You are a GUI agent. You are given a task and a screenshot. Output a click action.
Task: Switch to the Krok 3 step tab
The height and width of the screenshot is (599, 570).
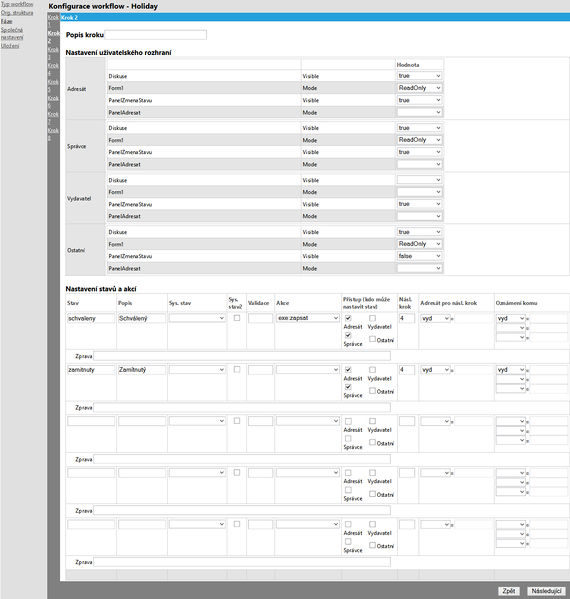53,53
